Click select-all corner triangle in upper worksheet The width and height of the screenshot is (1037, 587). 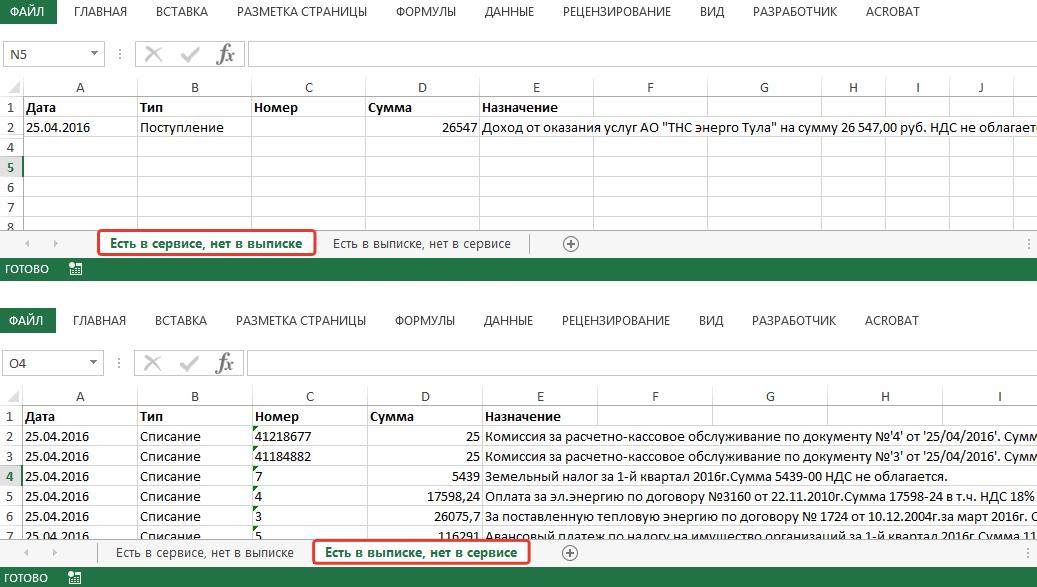click(x=14, y=87)
